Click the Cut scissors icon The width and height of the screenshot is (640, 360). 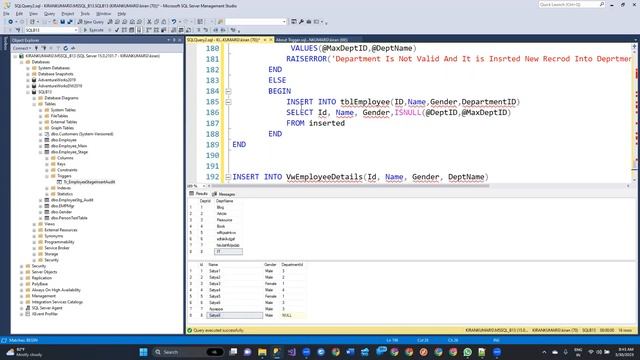point(149,22)
